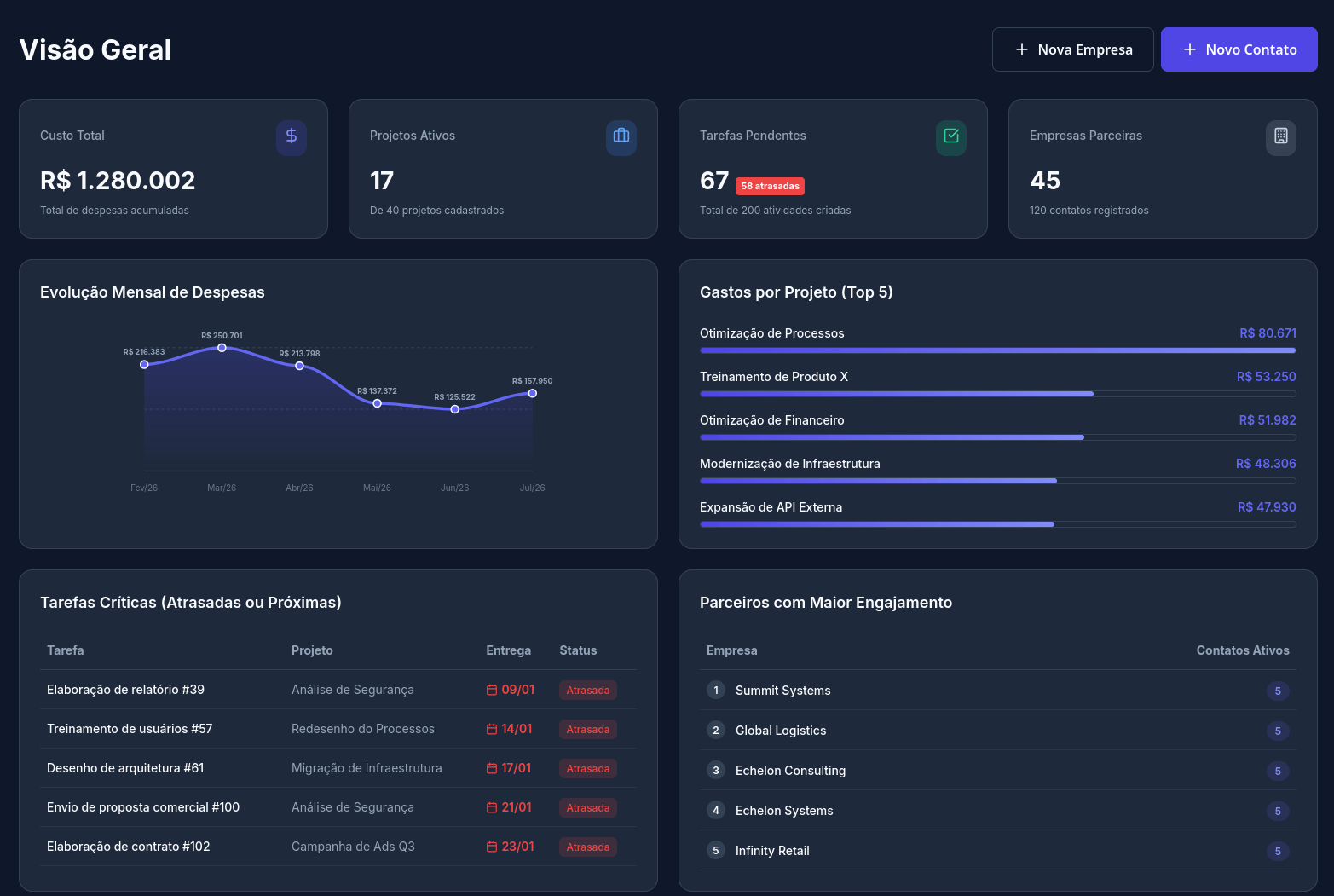Click the calendar icon beside 23/01

[x=492, y=847]
